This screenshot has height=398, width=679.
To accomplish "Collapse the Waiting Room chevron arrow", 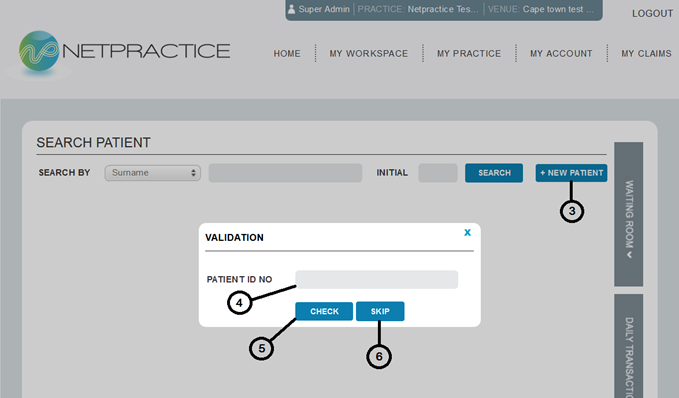I will coord(629,255).
